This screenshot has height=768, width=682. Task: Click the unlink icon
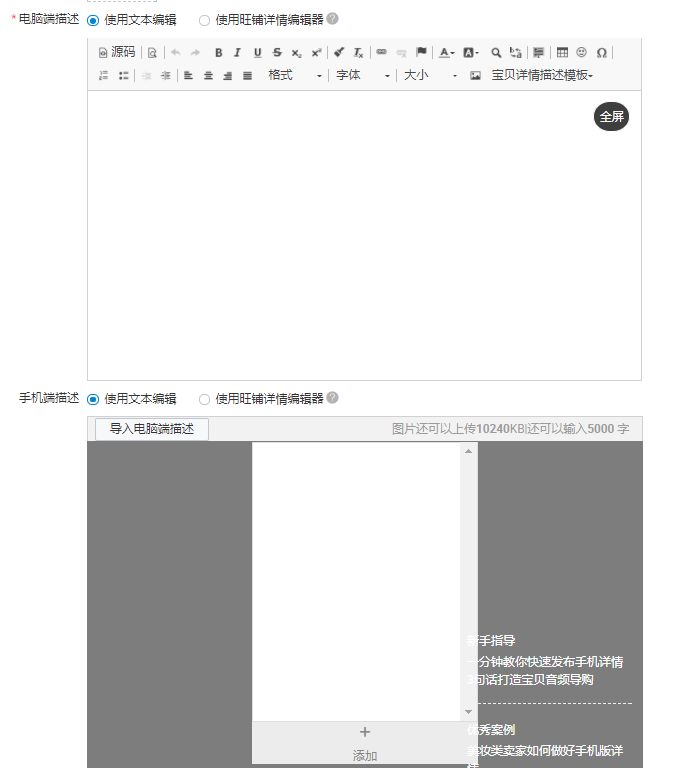(x=401, y=52)
